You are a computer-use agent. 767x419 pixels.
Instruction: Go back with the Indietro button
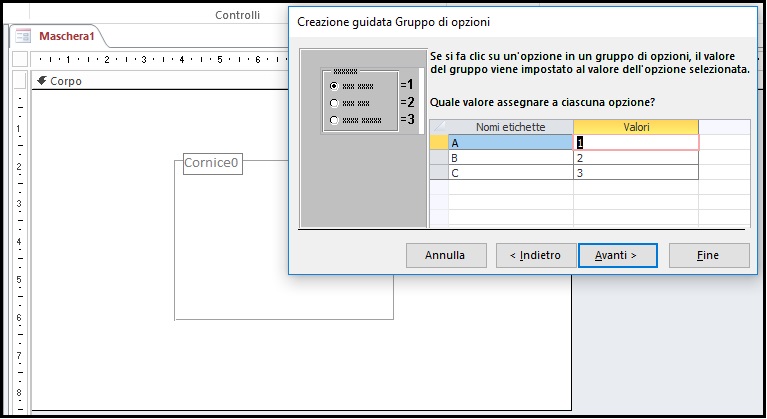(x=536, y=255)
